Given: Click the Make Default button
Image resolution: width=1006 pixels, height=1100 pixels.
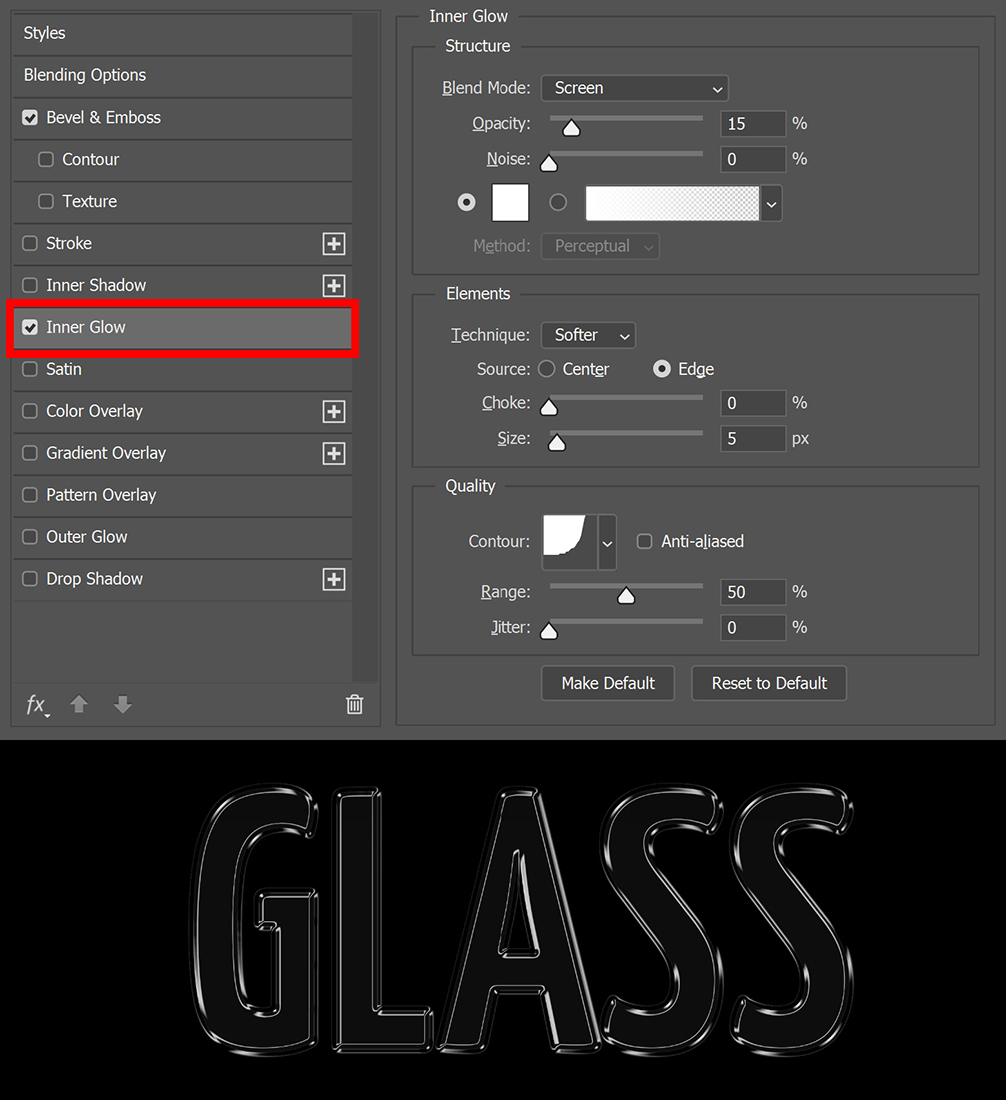Looking at the screenshot, I should coord(607,683).
